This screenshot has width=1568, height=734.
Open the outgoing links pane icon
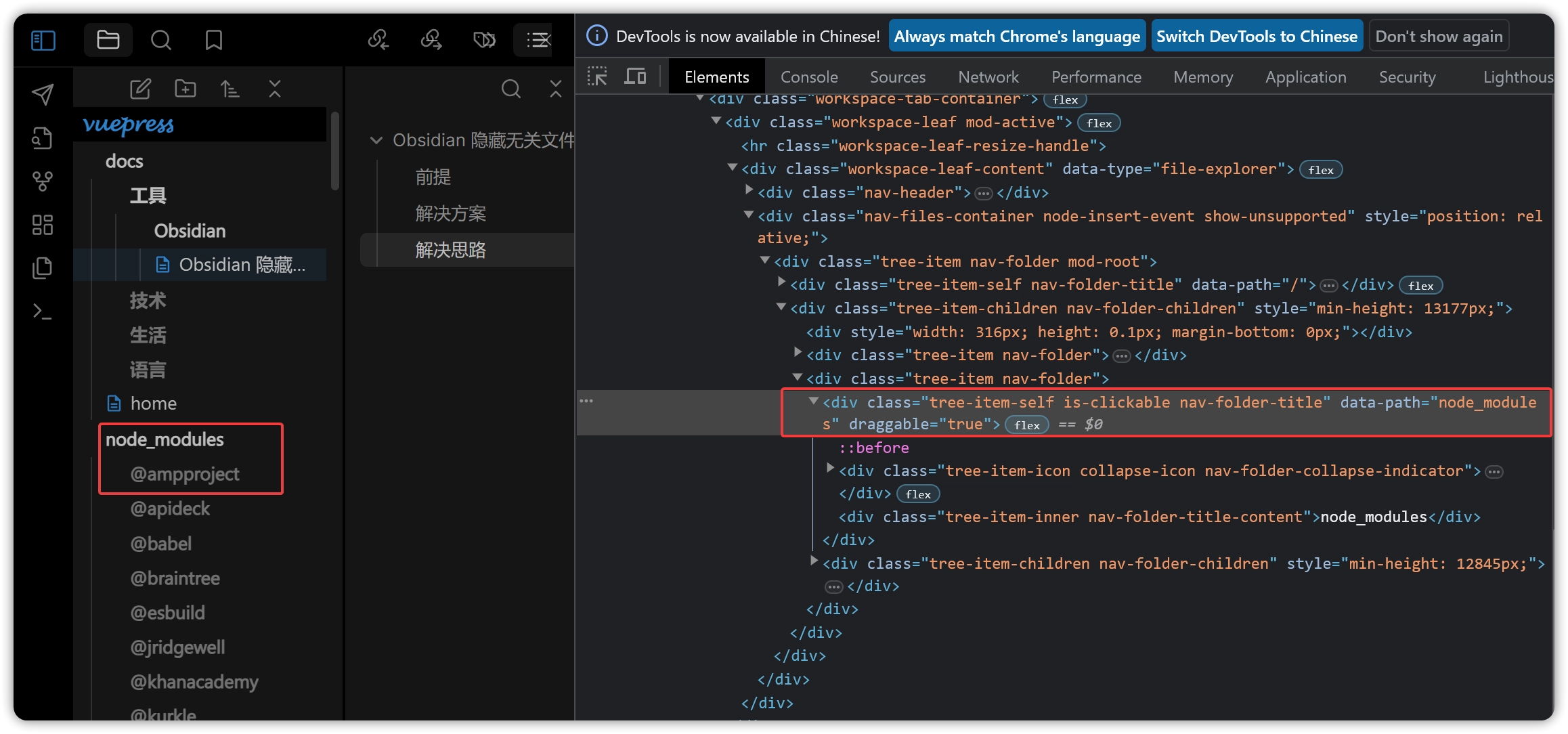431,40
